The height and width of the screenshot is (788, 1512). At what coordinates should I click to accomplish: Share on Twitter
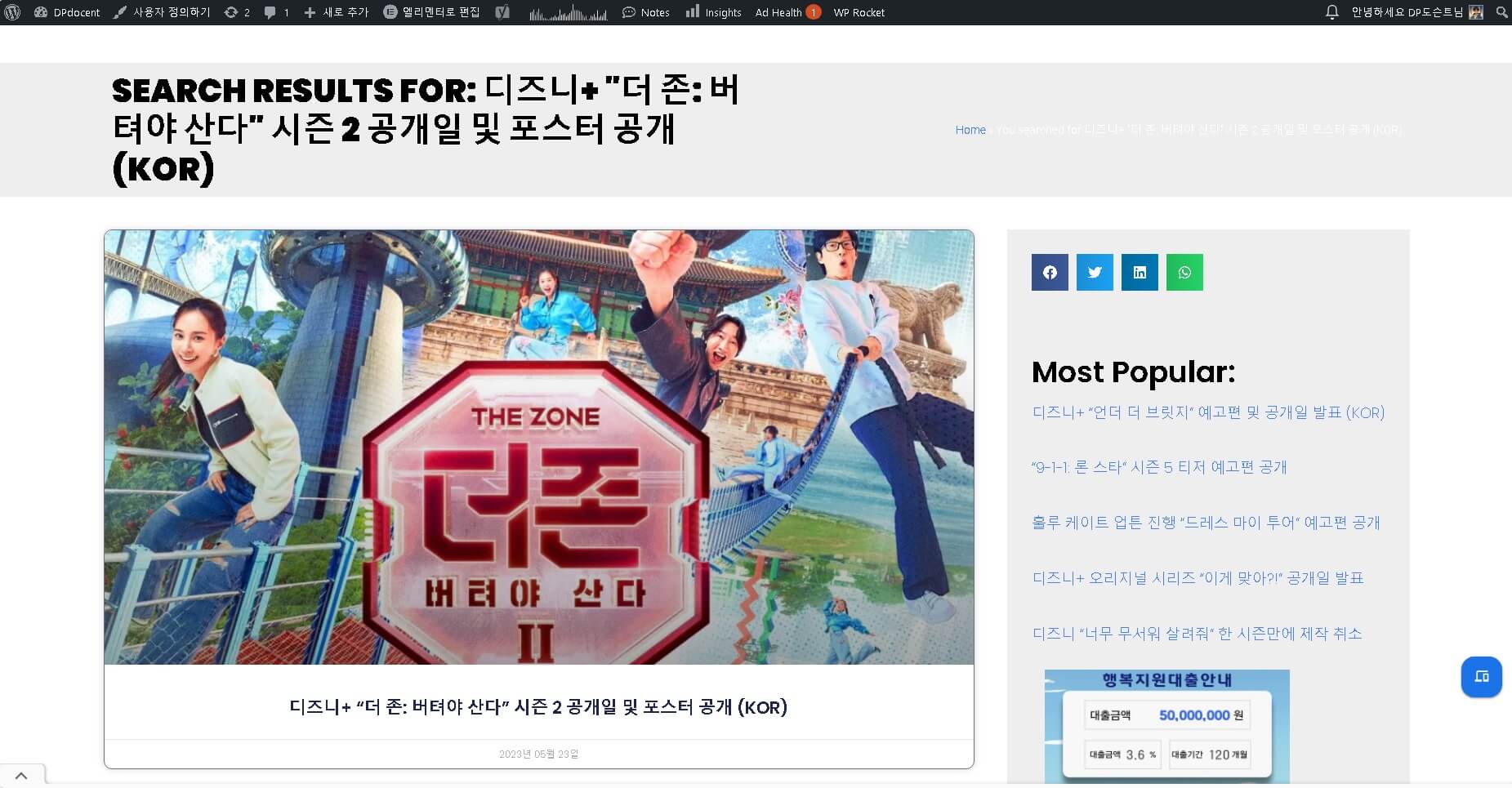[x=1095, y=272]
